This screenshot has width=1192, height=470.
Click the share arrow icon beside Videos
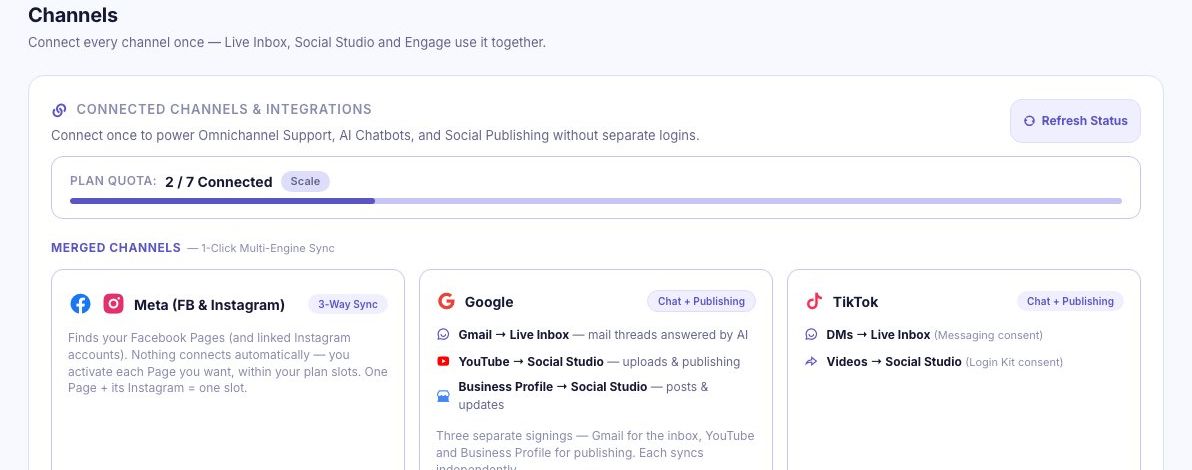pos(811,361)
